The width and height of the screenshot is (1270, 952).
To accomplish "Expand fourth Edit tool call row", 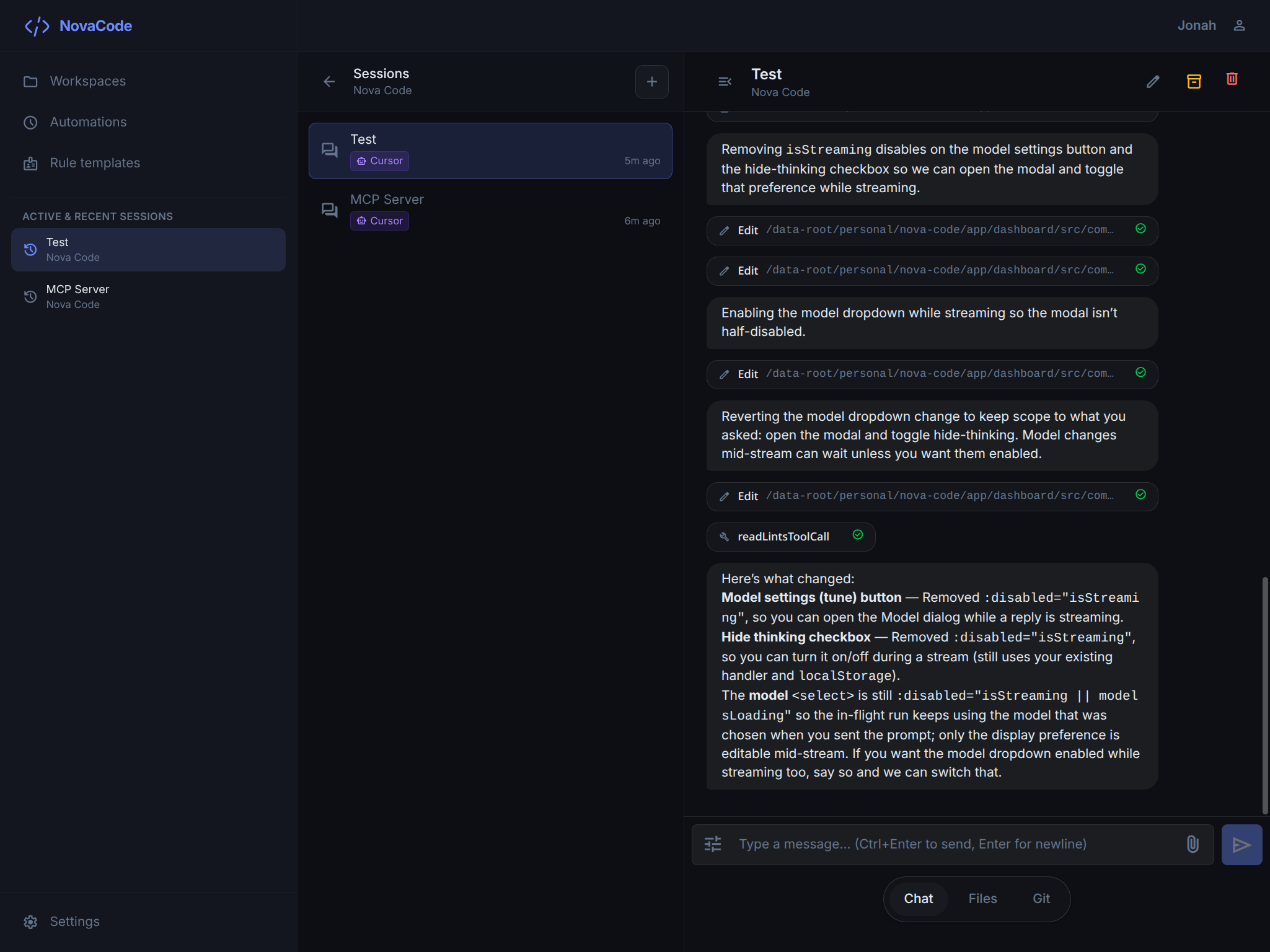I will pos(932,496).
